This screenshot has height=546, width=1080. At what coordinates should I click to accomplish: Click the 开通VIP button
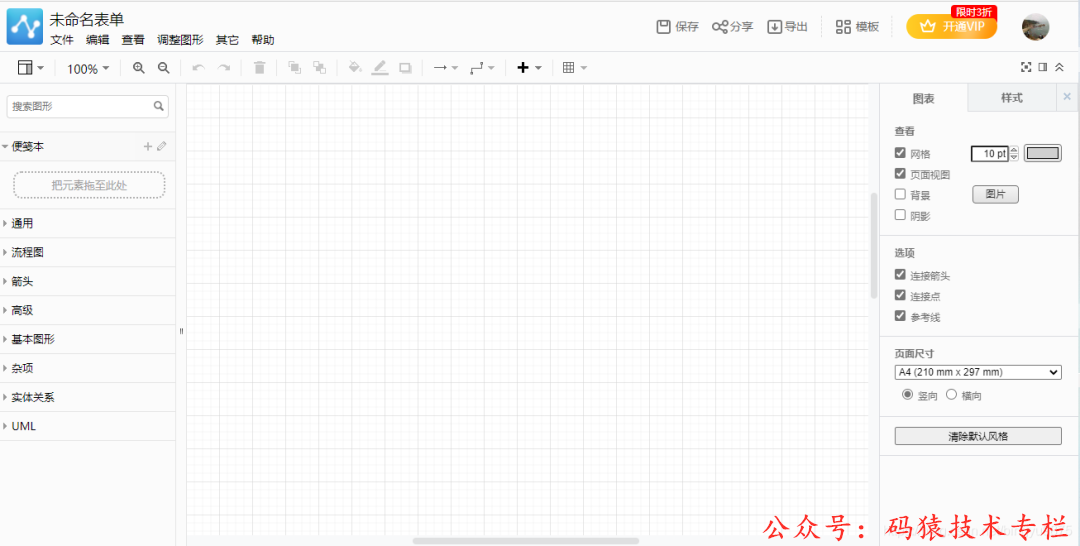(951, 27)
